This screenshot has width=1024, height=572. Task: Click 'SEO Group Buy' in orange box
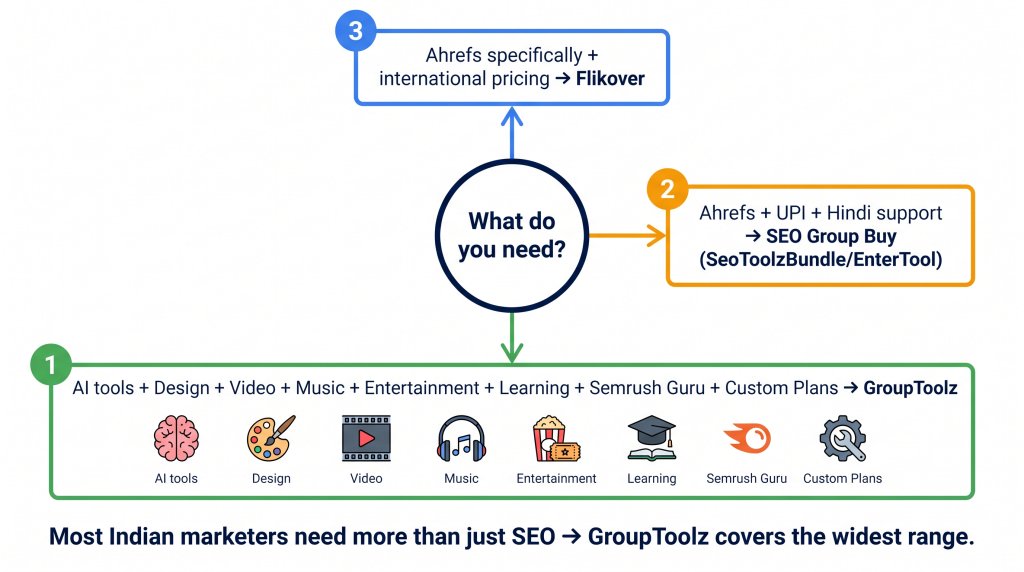(x=831, y=236)
